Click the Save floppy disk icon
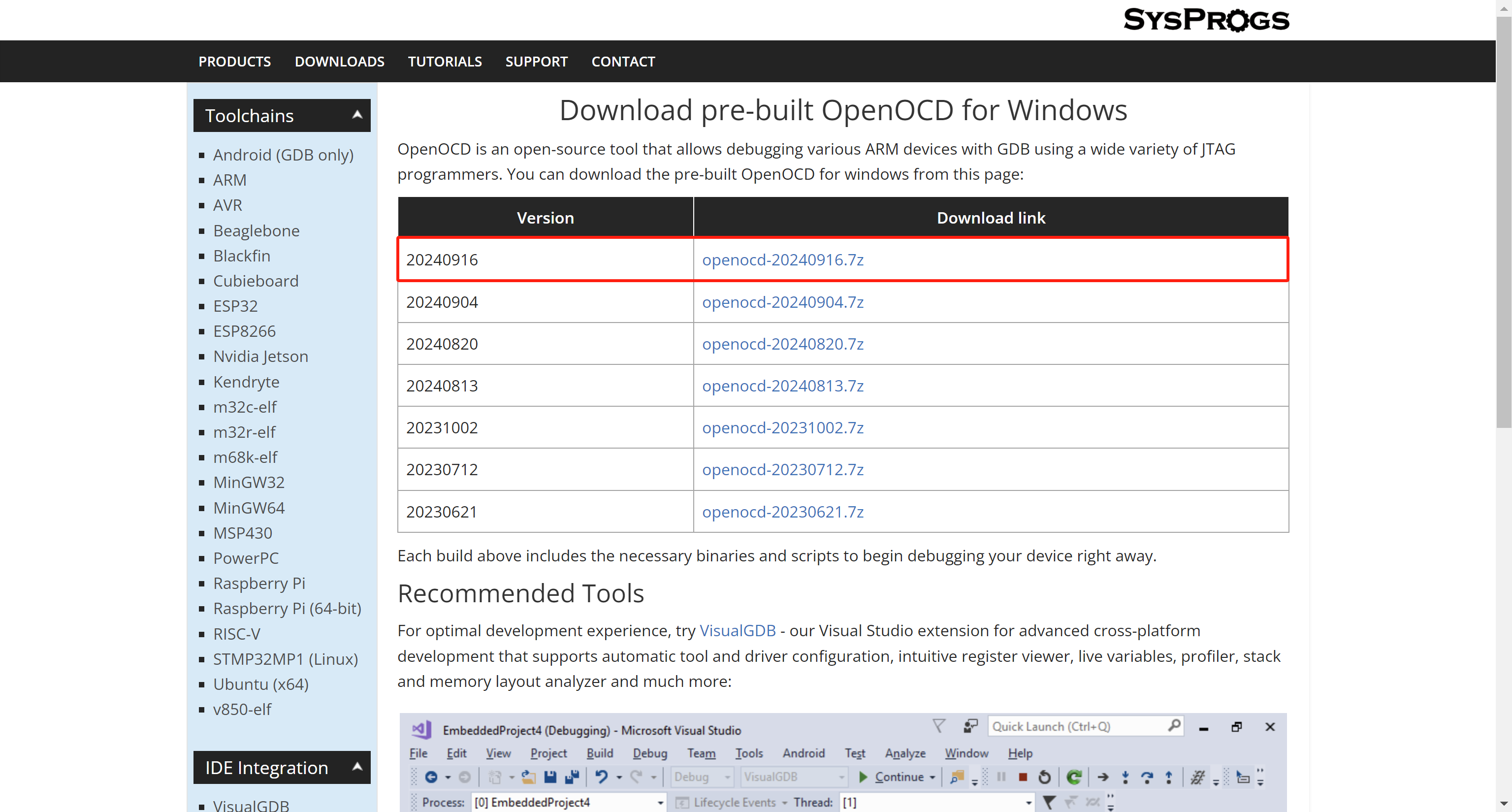Screen dimensions: 1512x812 tap(550, 777)
